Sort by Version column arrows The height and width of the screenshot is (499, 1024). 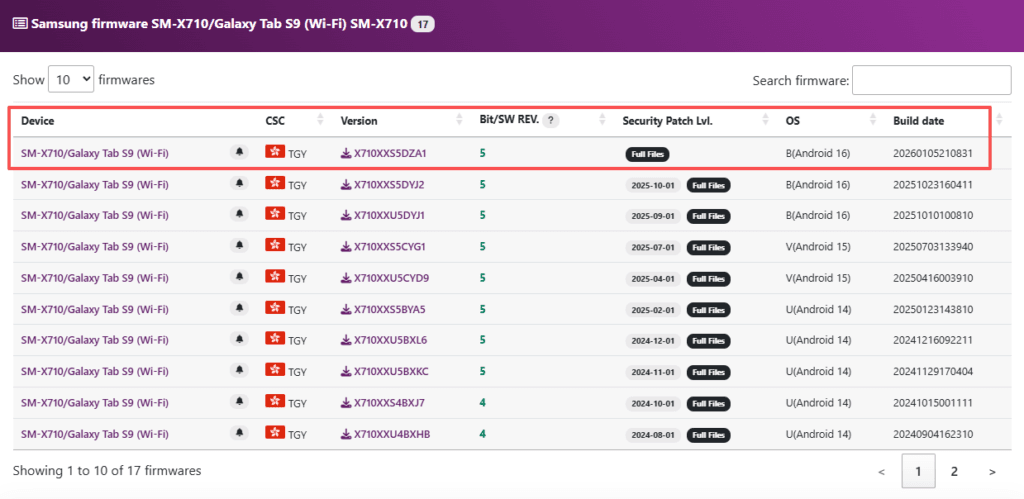pos(460,120)
